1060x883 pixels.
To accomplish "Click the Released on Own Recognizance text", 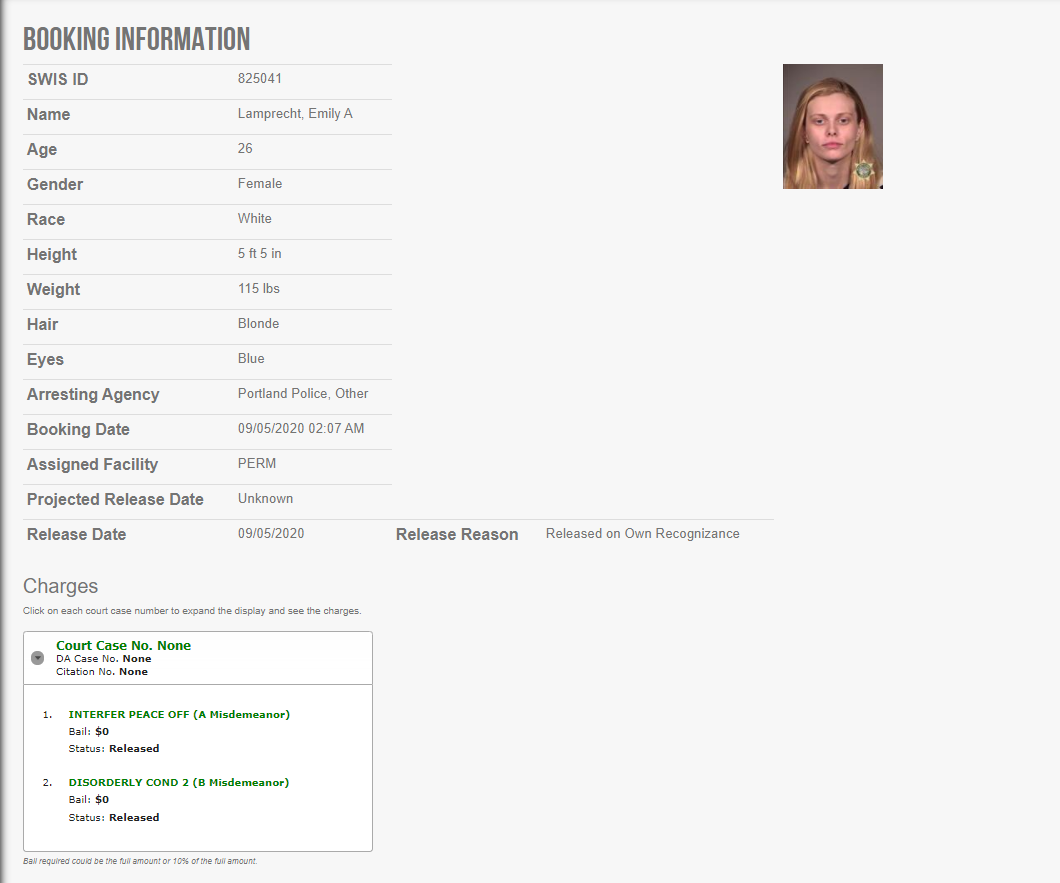I will 642,534.
